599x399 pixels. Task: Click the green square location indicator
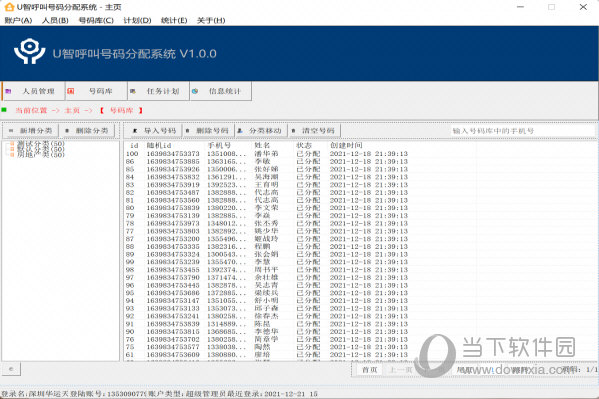point(4,110)
